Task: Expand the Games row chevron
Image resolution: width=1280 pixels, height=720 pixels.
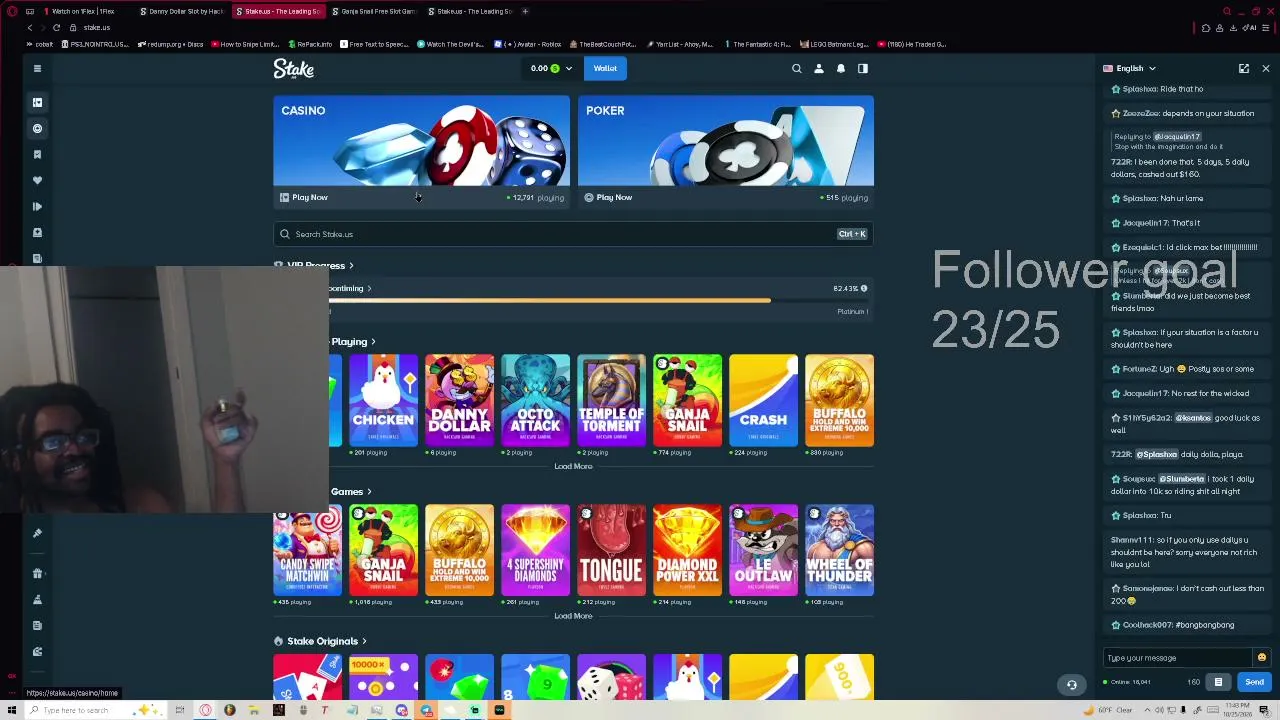Action: pos(369,492)
